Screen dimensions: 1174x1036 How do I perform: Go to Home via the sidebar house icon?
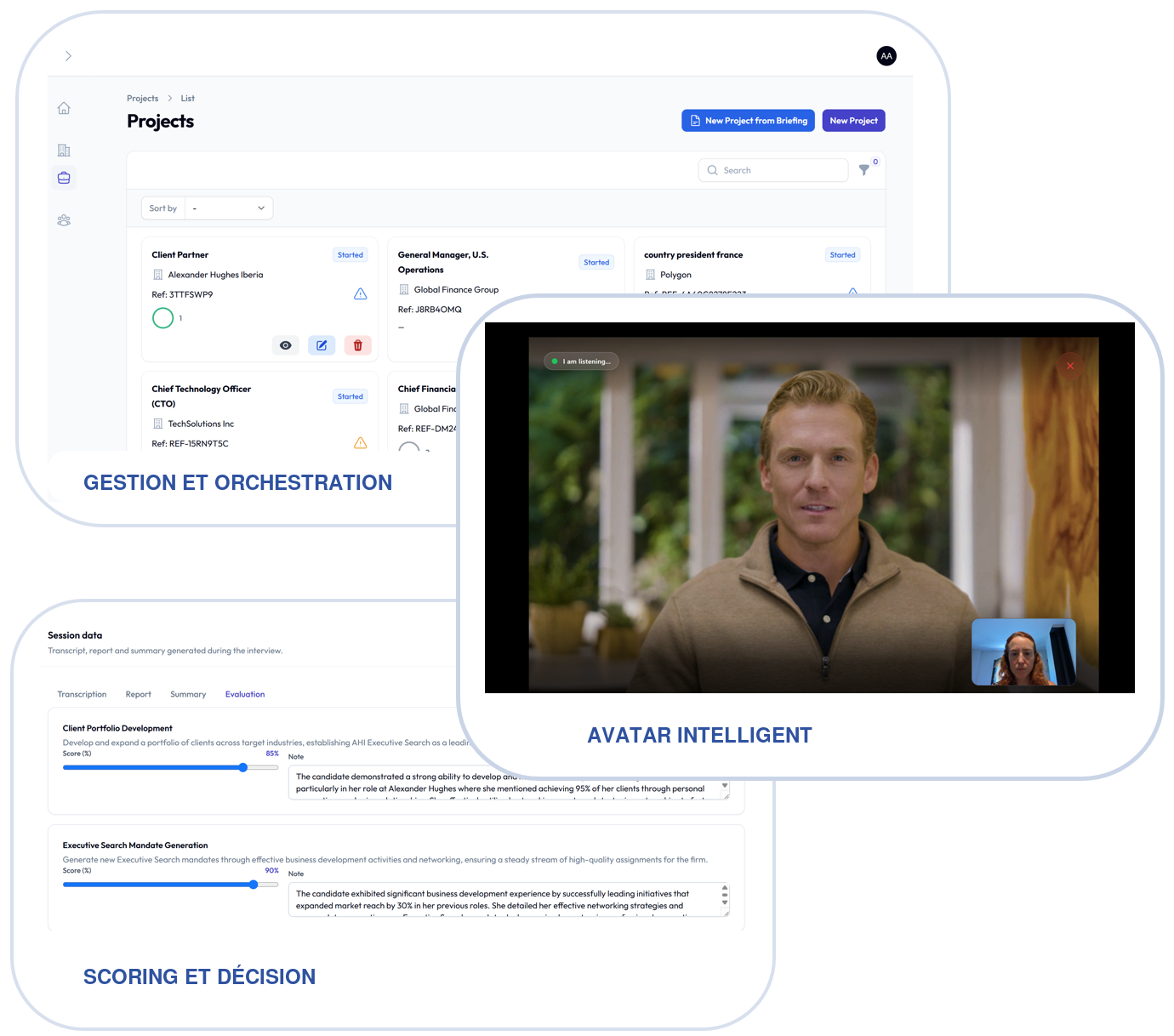64,108
